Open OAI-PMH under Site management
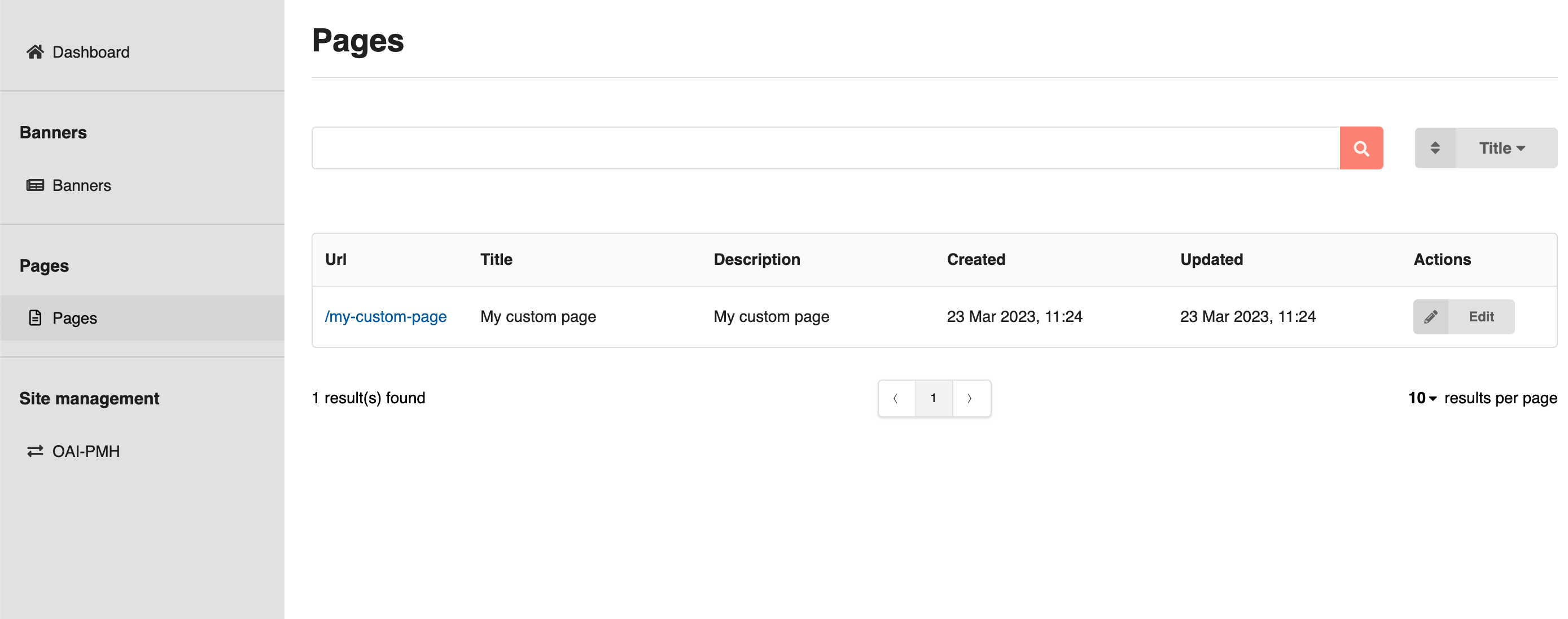 click(86, 451)
